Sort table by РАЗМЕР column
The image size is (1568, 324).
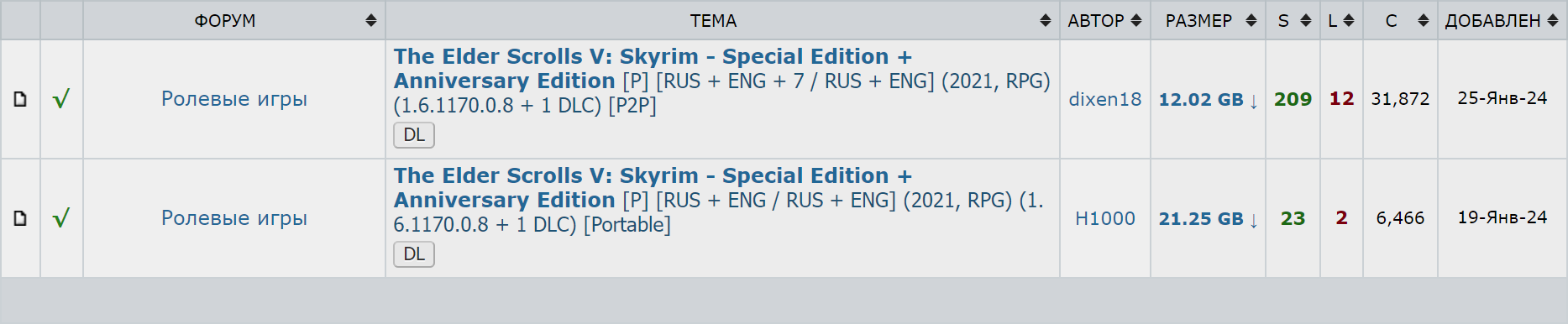coord(1208,20)
